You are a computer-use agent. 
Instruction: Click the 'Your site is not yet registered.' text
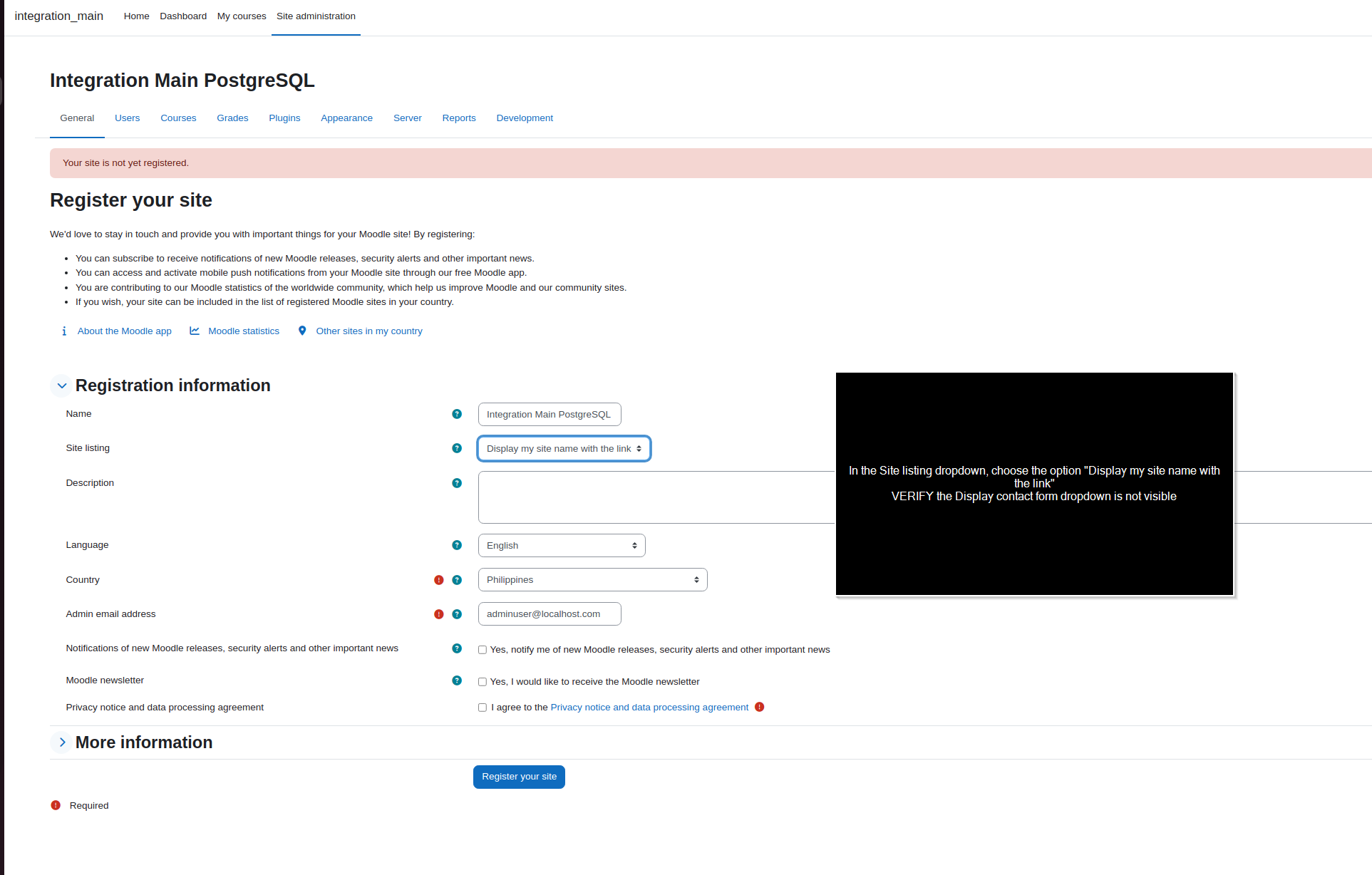[x=125, y=163]
